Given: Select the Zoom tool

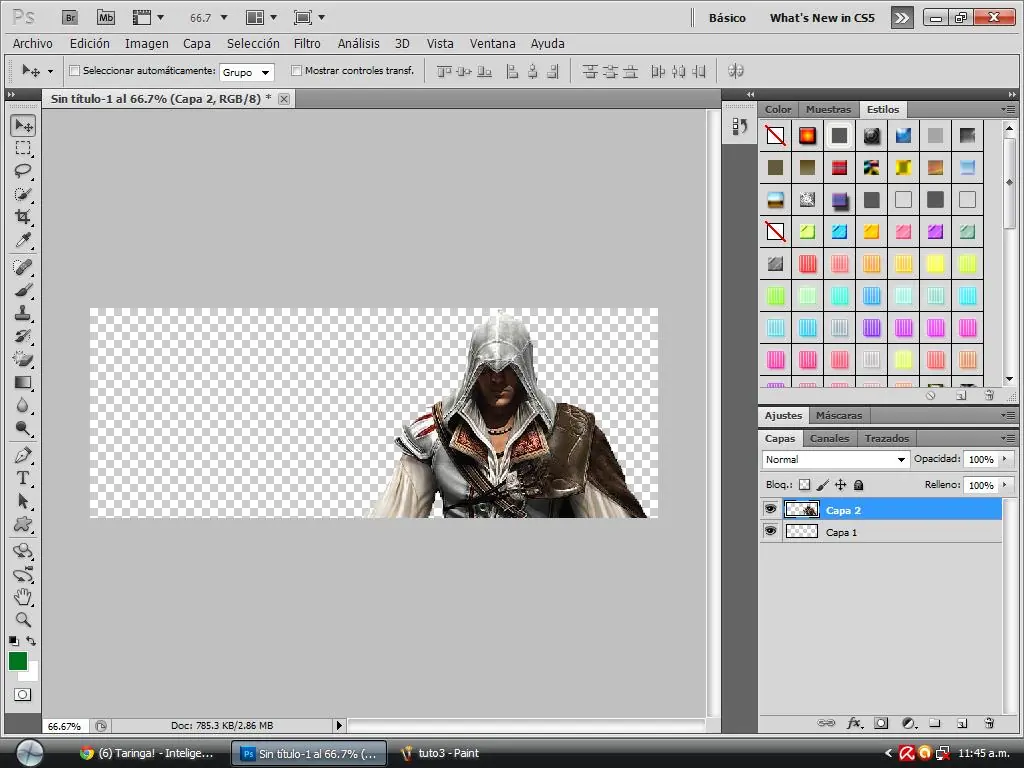Looking at the screenshot, I should point(24,620).
